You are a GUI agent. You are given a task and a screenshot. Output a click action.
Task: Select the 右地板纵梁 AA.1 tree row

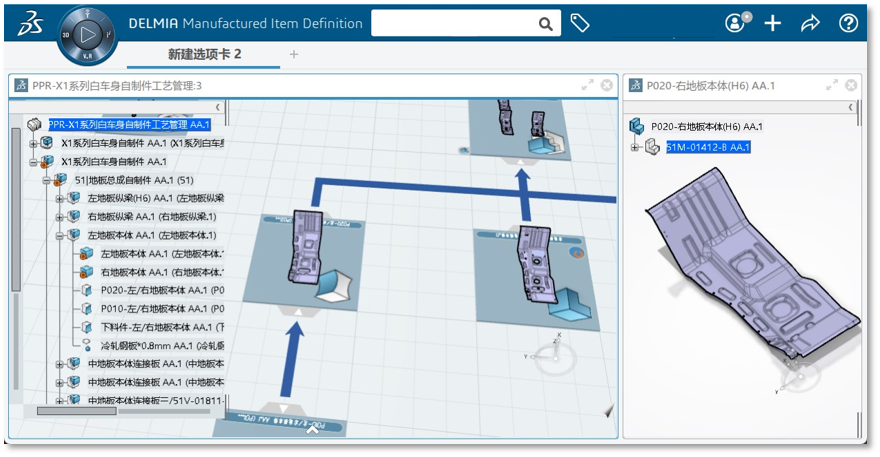(x=152, y=217)
